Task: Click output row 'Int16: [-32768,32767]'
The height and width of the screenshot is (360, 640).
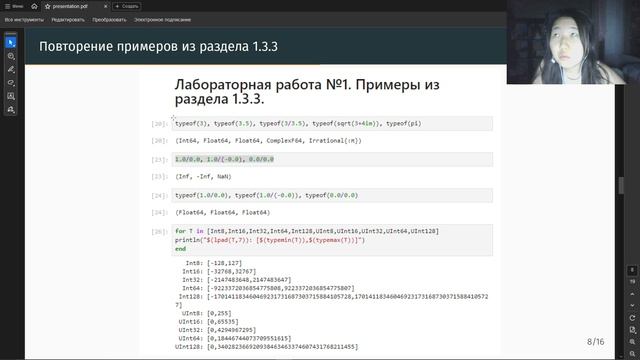Action: (219, 271)
